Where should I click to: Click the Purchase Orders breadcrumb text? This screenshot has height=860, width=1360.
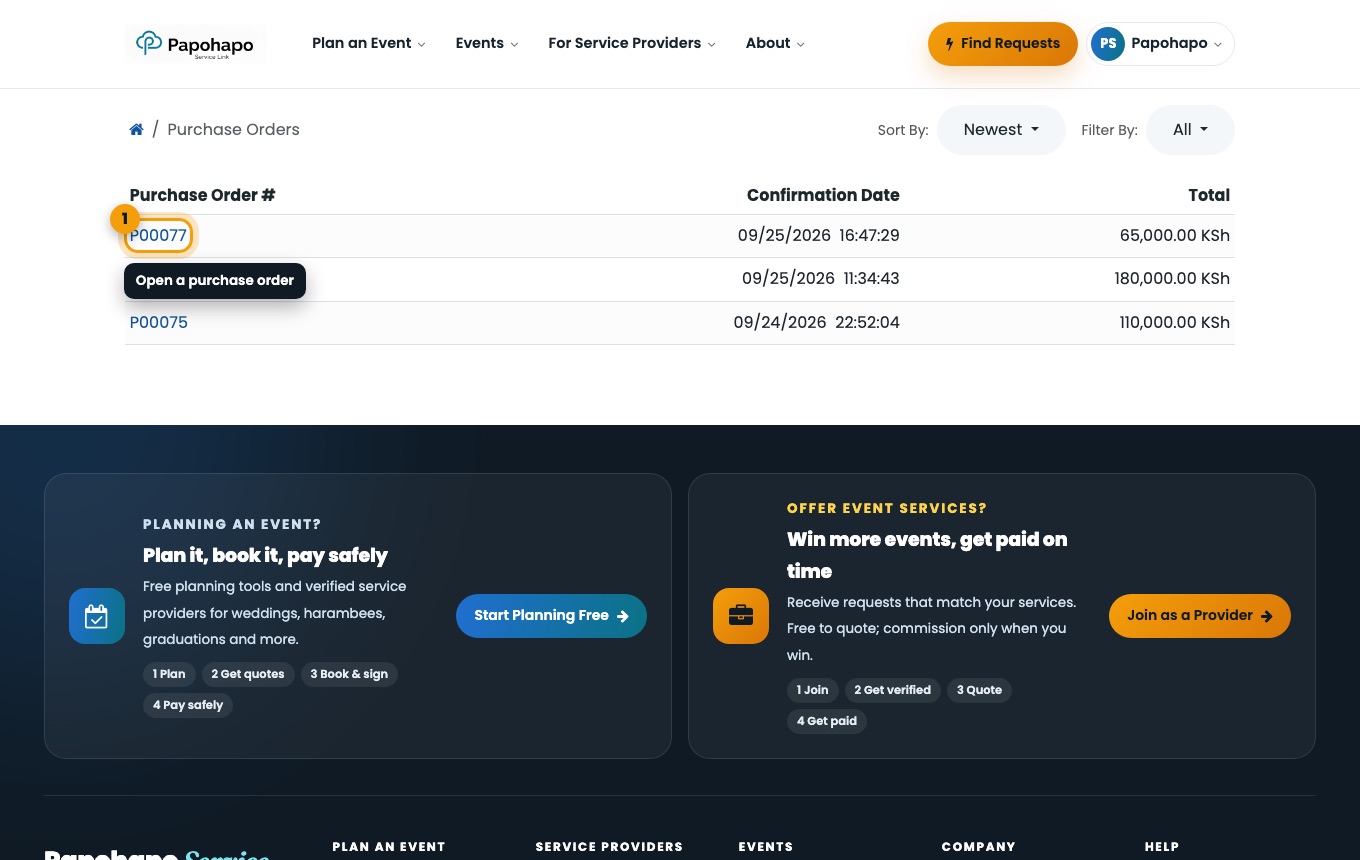[x=233, y=129]
